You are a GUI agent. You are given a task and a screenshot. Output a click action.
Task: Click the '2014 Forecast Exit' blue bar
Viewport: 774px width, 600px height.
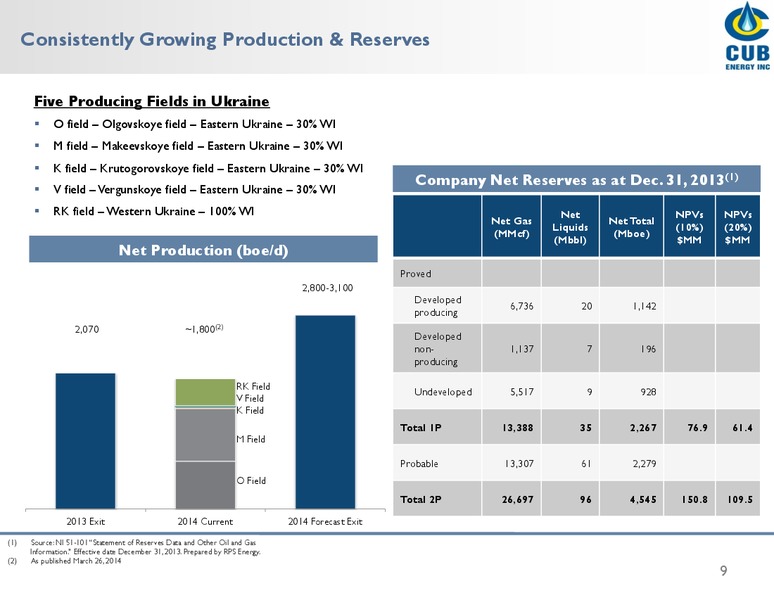(325, 412)
